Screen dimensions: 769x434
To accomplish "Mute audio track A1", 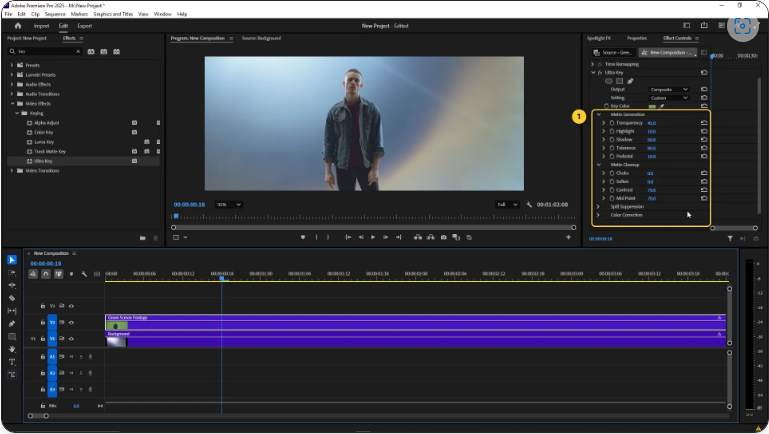I will click(72, 357).
